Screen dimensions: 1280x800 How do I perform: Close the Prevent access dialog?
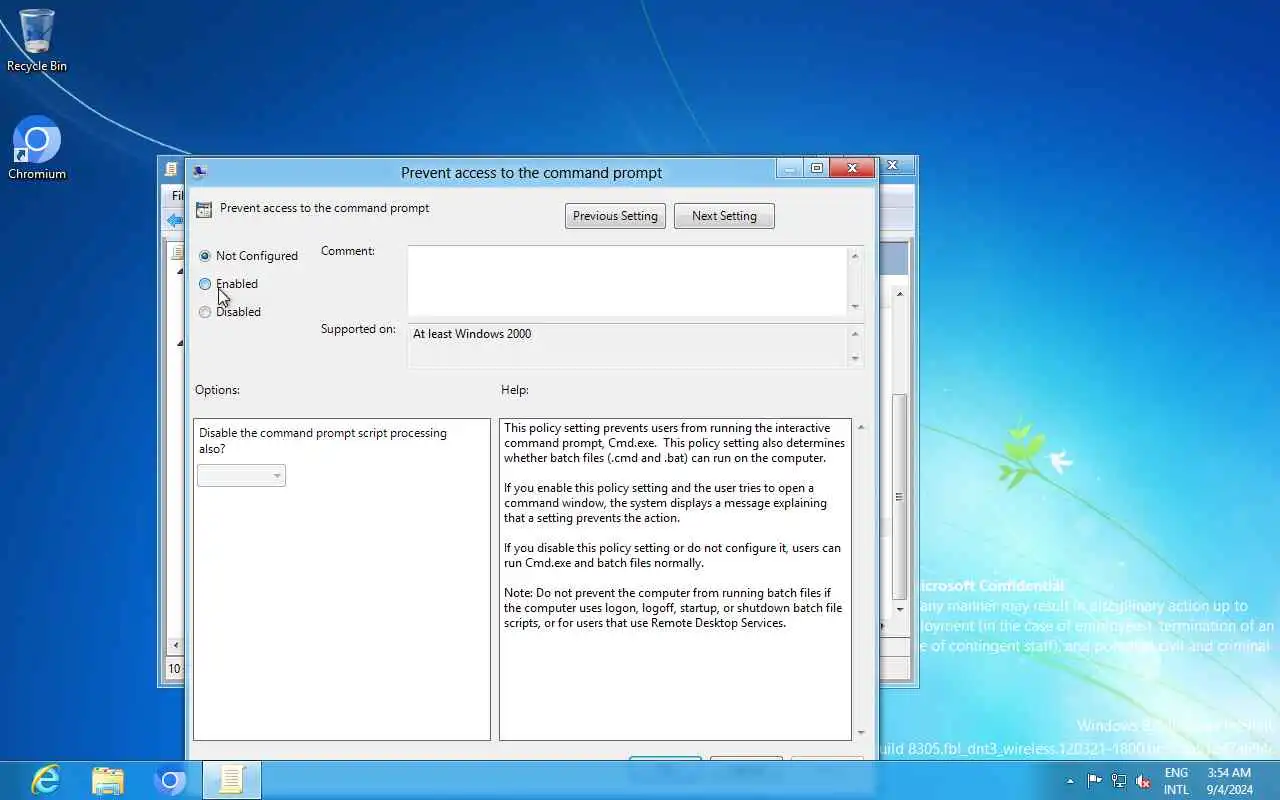pyautogui.click(x=853, y=169)
